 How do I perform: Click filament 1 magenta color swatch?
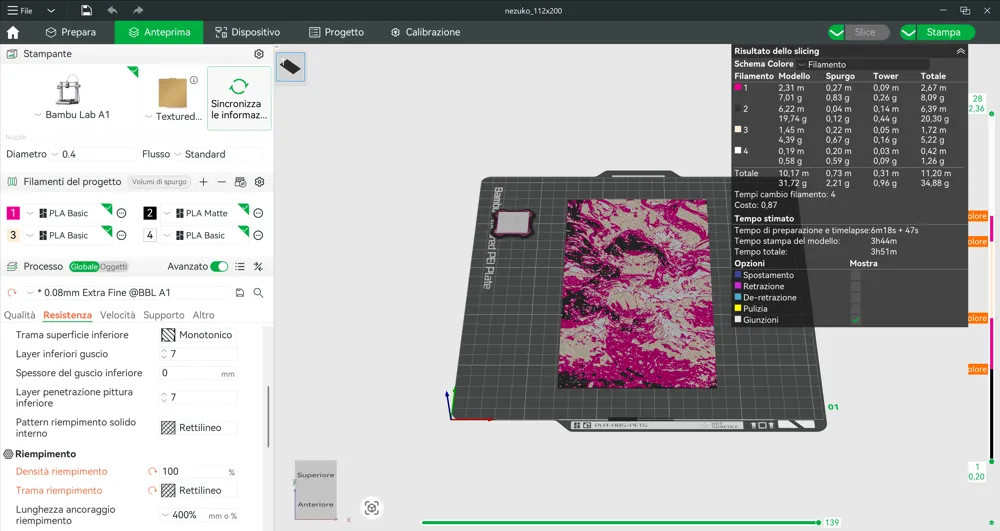pos(13,213)
